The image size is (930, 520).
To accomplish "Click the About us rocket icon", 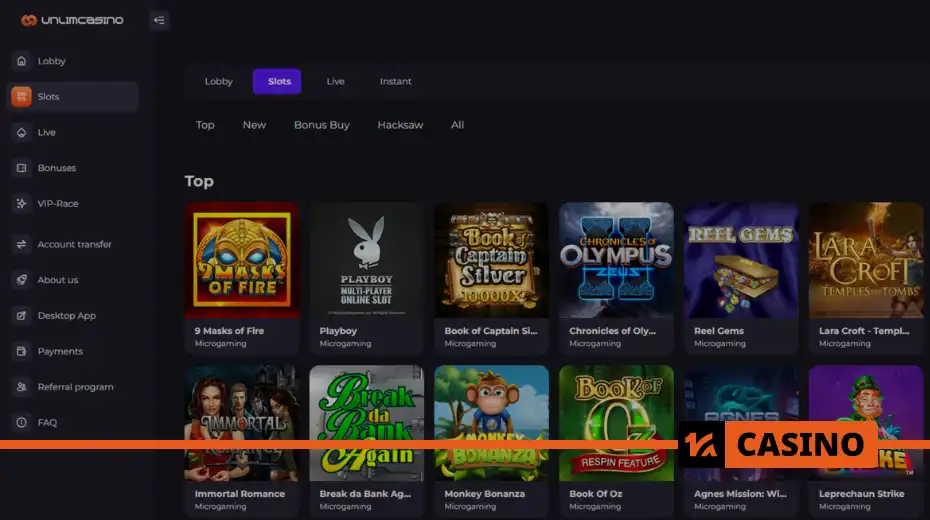I will [x=21, y=280].
